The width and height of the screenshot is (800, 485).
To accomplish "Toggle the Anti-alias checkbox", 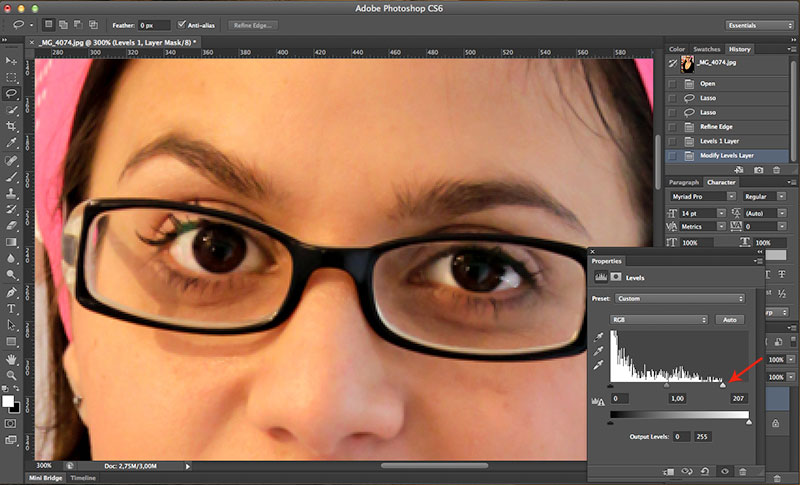I will (x=182, y=23).
